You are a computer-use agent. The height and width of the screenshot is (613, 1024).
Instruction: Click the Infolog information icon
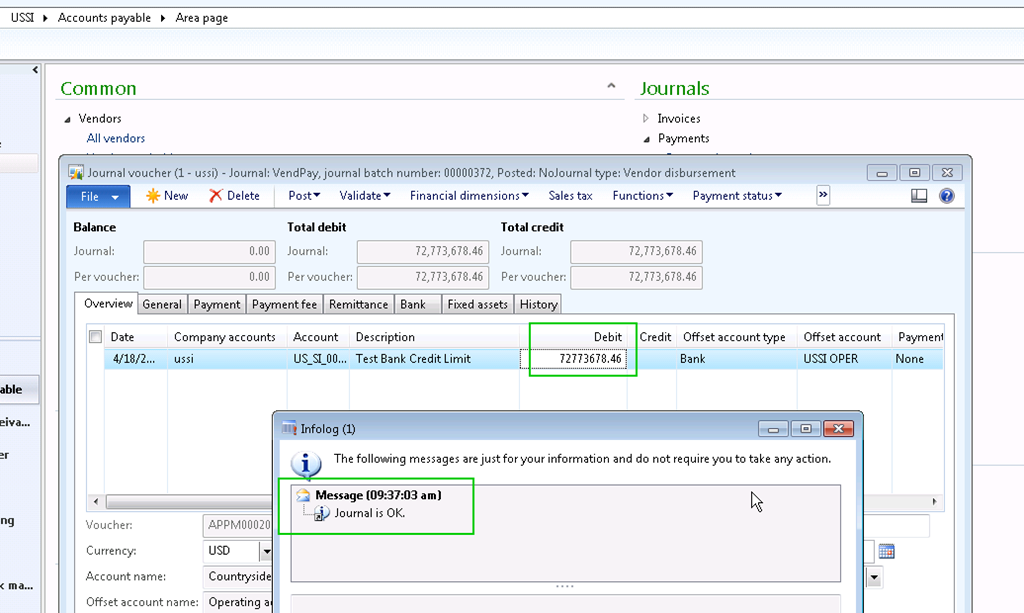[305, 464]
